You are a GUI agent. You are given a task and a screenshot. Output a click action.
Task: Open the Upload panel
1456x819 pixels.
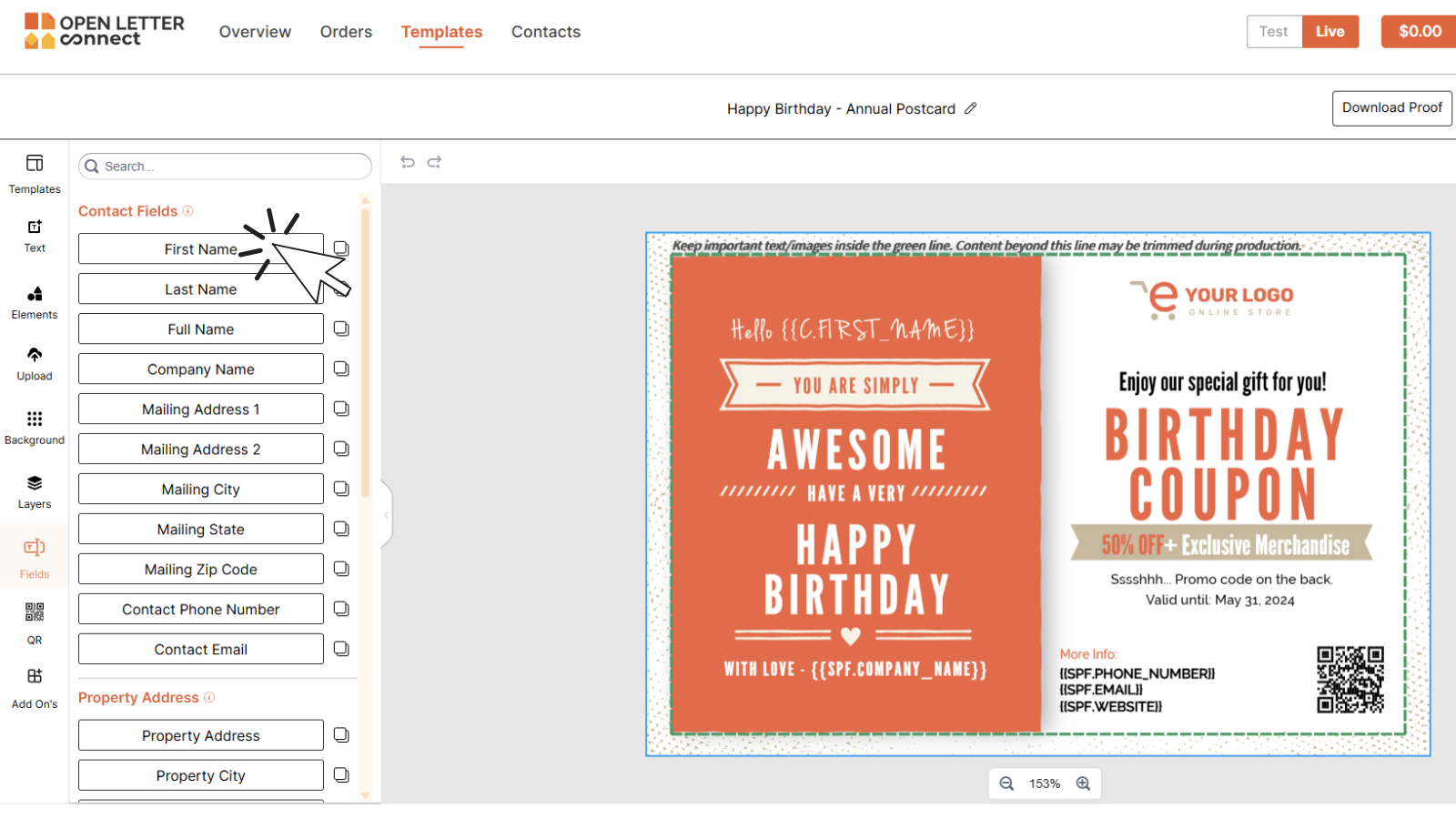[35, 363]
